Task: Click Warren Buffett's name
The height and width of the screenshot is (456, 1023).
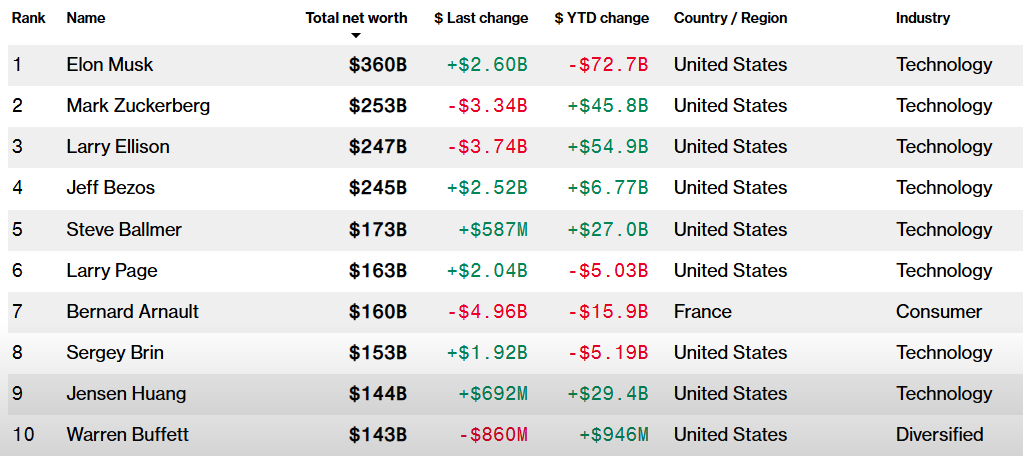Action: 128,435
